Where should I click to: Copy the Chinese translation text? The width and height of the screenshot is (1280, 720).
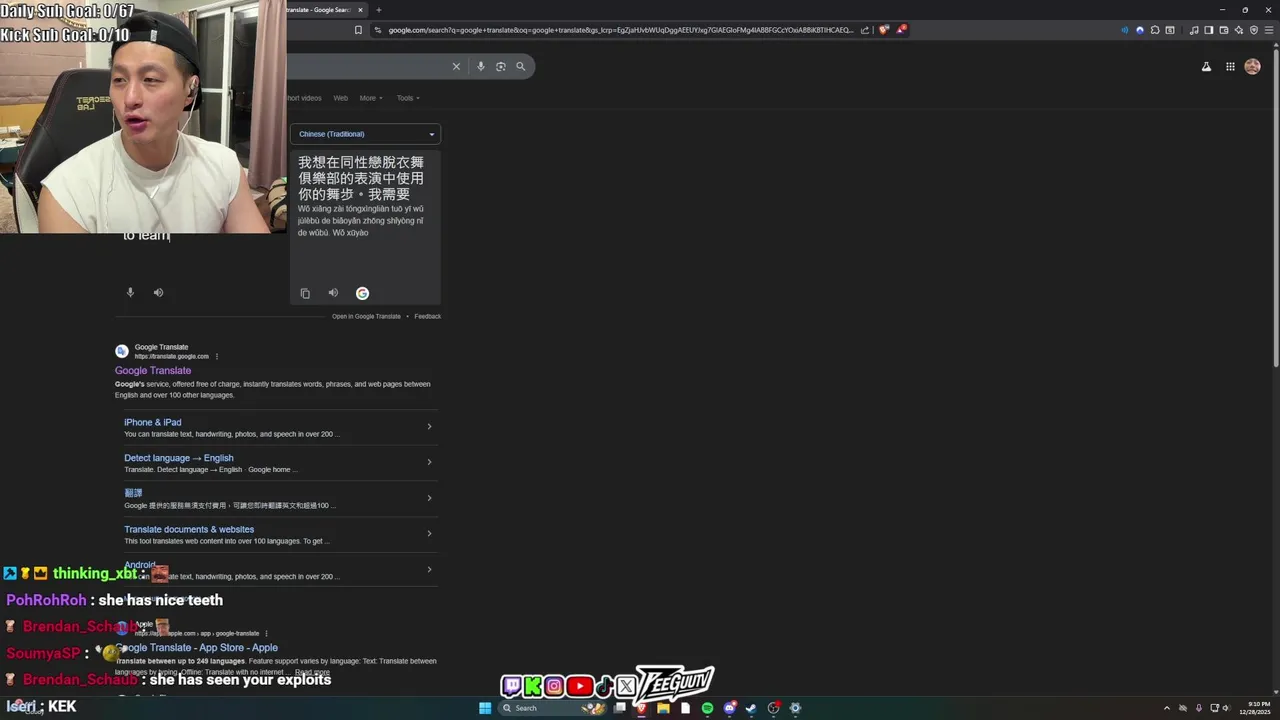click(x=305, y=293)
